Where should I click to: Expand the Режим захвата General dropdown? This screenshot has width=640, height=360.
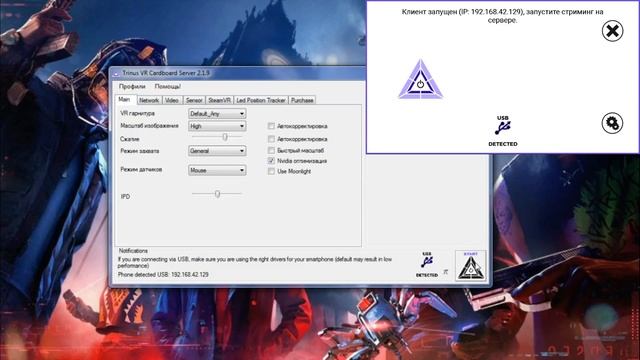coord(217,151)
